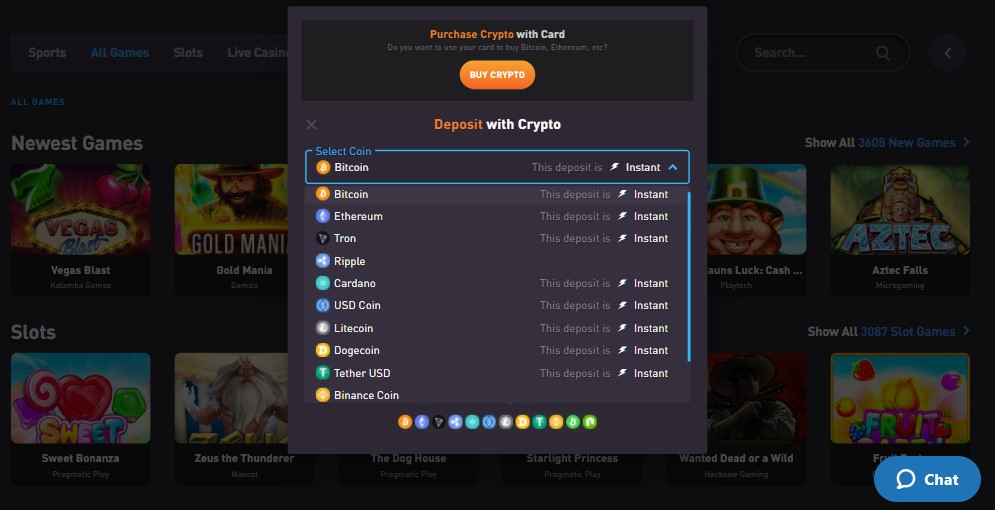The height and width of the screenshot is (510, 995).
Task: Open the Zeus the Thunderer game thumbnail
Action: coord(231,398)
